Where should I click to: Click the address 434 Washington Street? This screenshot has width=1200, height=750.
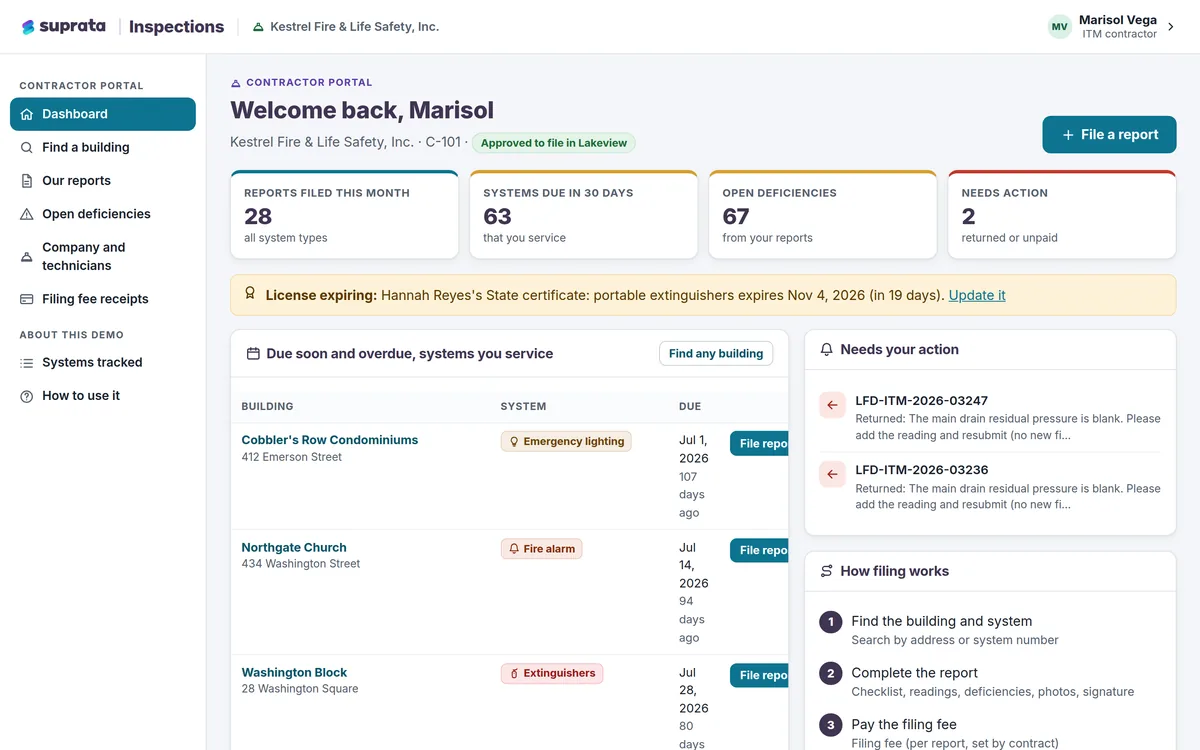pyautogui.click(x=301, y=564)
